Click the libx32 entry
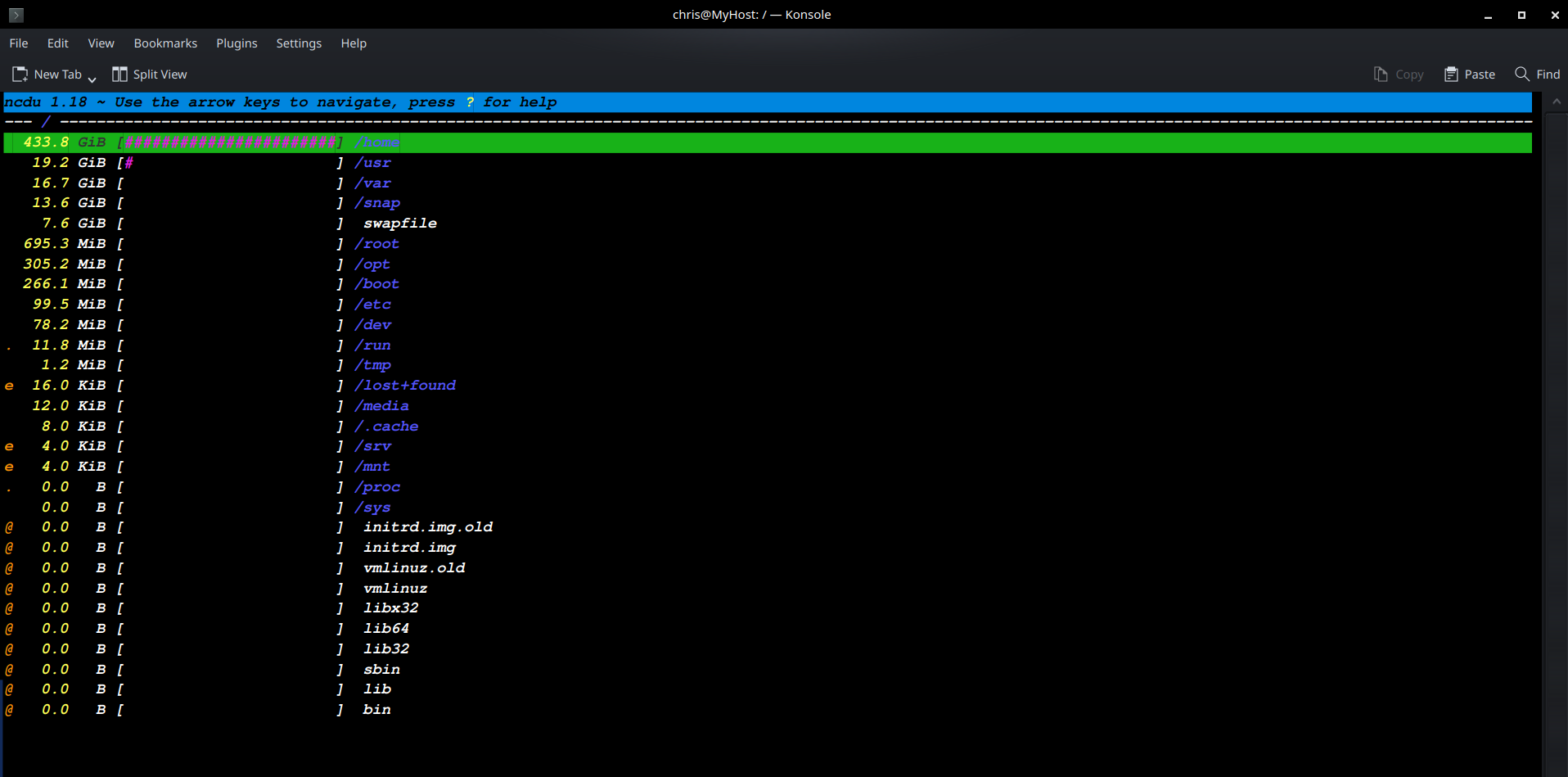 point(391,608)
